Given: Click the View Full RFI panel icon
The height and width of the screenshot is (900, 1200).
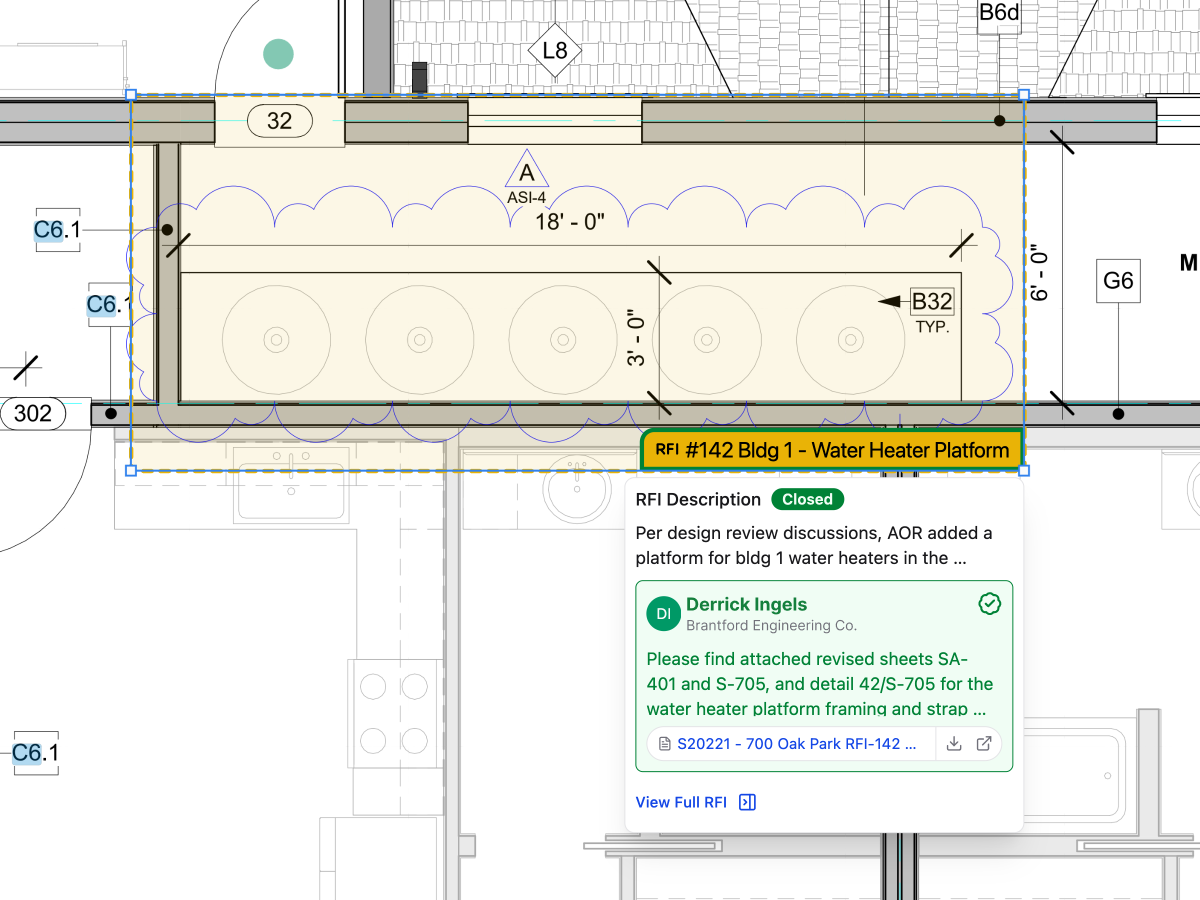Looking at the screenshot, I should 747,802.
